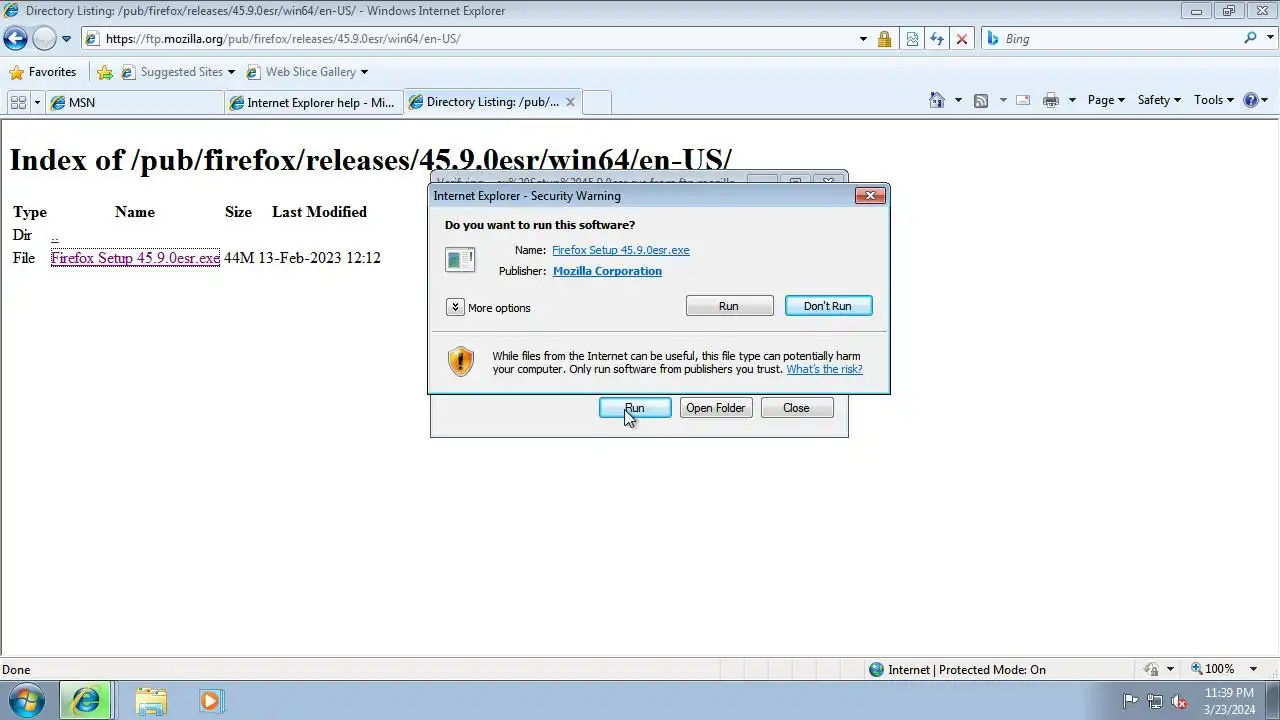This screenshot has width=1280, height=720.
Task: Click the Forward navigation arrow
Action: pos(44,39)
